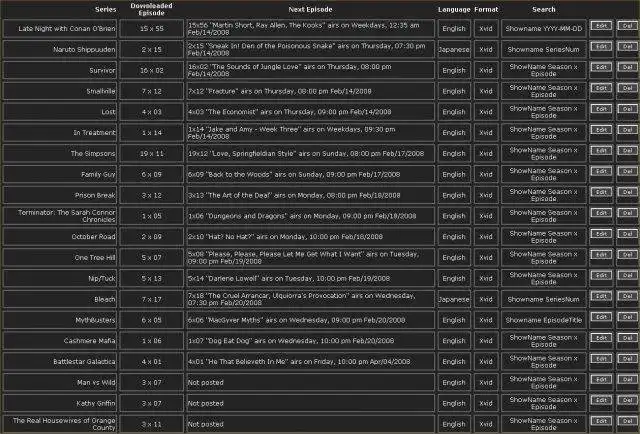Edit the Family Guy entry
Screen dimensions: 640x434
point(601,171)
